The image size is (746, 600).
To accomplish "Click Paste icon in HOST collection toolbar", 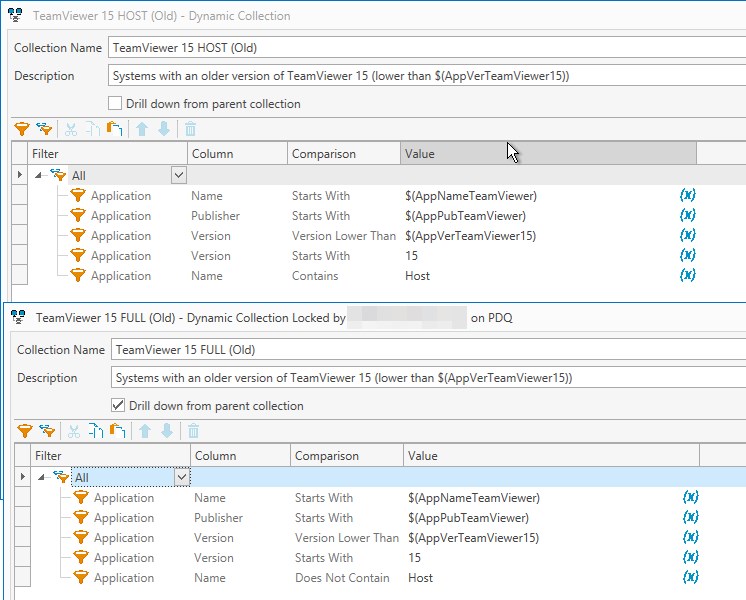I will (114, 129).
